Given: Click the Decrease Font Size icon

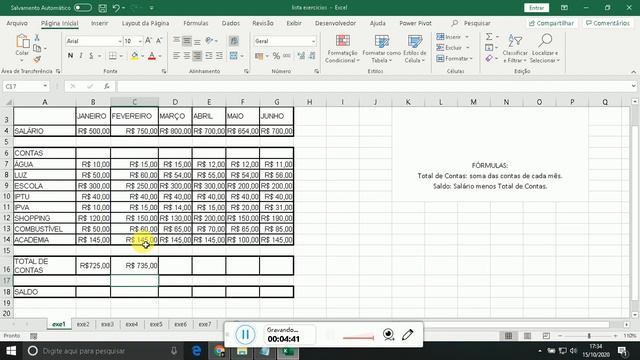Looking at the screenshot, I should click(x=159, y=40).
